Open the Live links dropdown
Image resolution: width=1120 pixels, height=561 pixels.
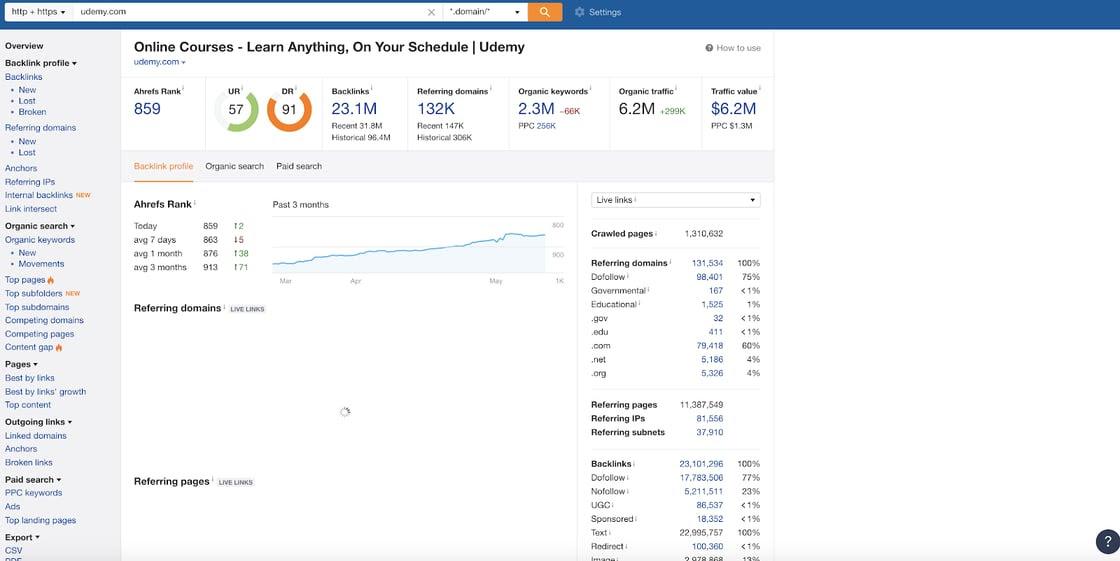tap(676, 200)
